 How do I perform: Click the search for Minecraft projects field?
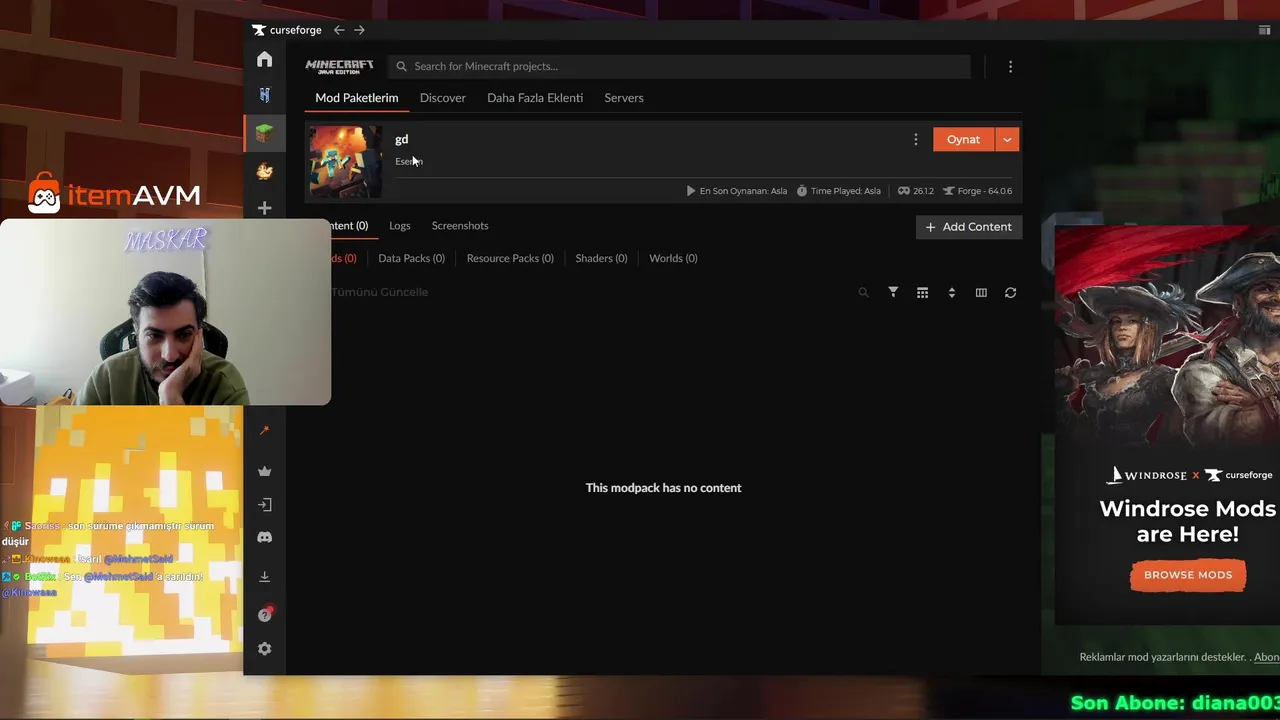[679, 66]
